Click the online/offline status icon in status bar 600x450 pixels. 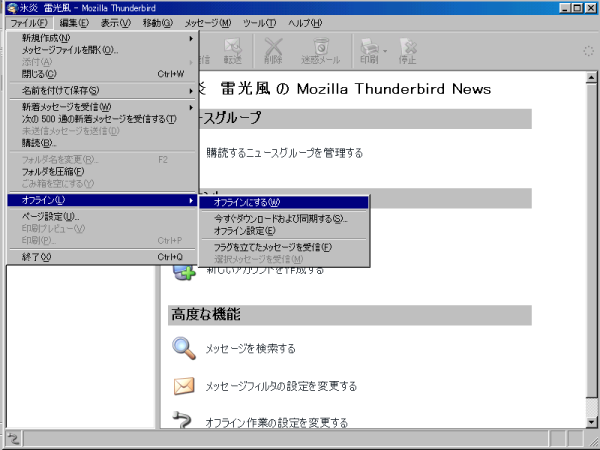point(13,438)
